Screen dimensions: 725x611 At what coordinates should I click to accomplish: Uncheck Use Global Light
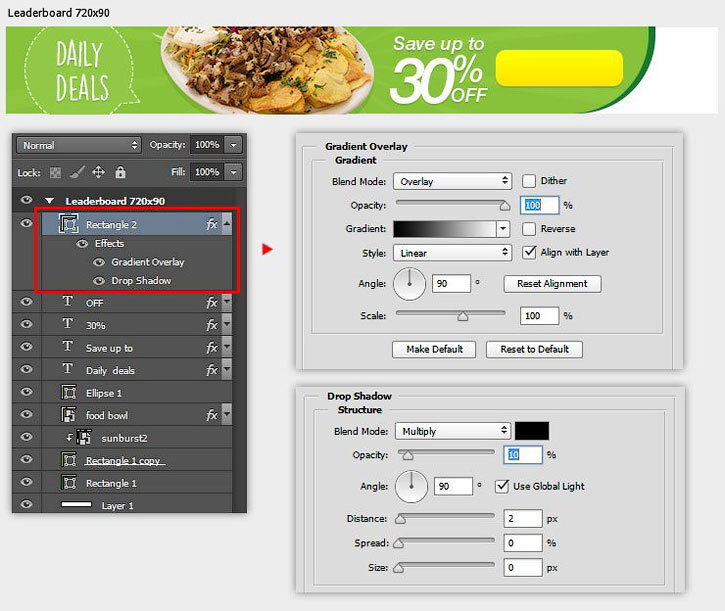click(502, 486)
